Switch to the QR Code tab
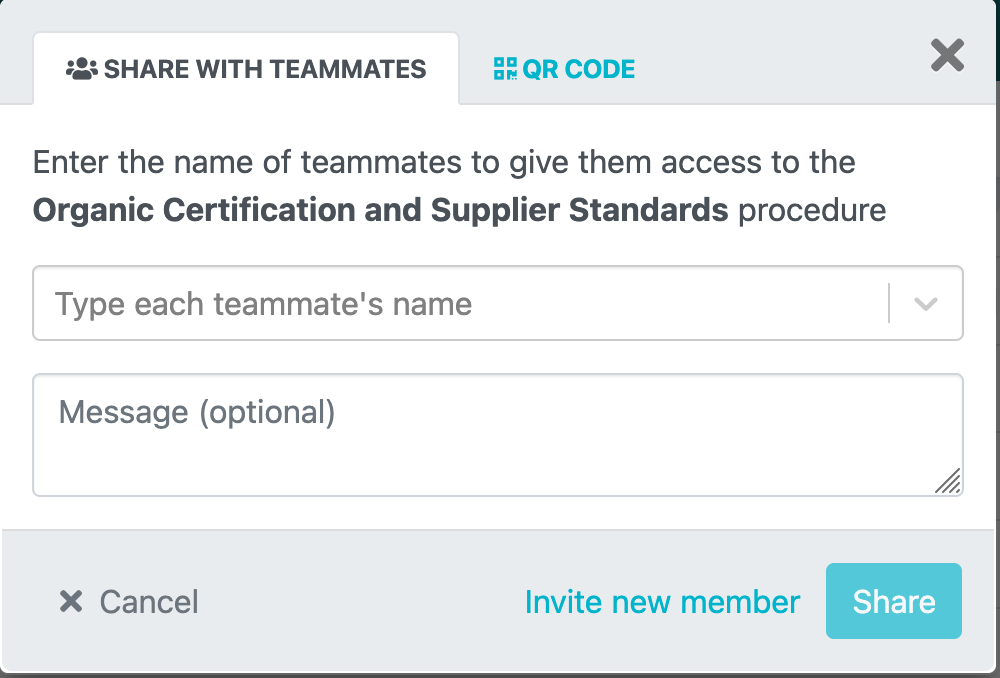This screenshot has width=1000, height=678. point(564,69)
